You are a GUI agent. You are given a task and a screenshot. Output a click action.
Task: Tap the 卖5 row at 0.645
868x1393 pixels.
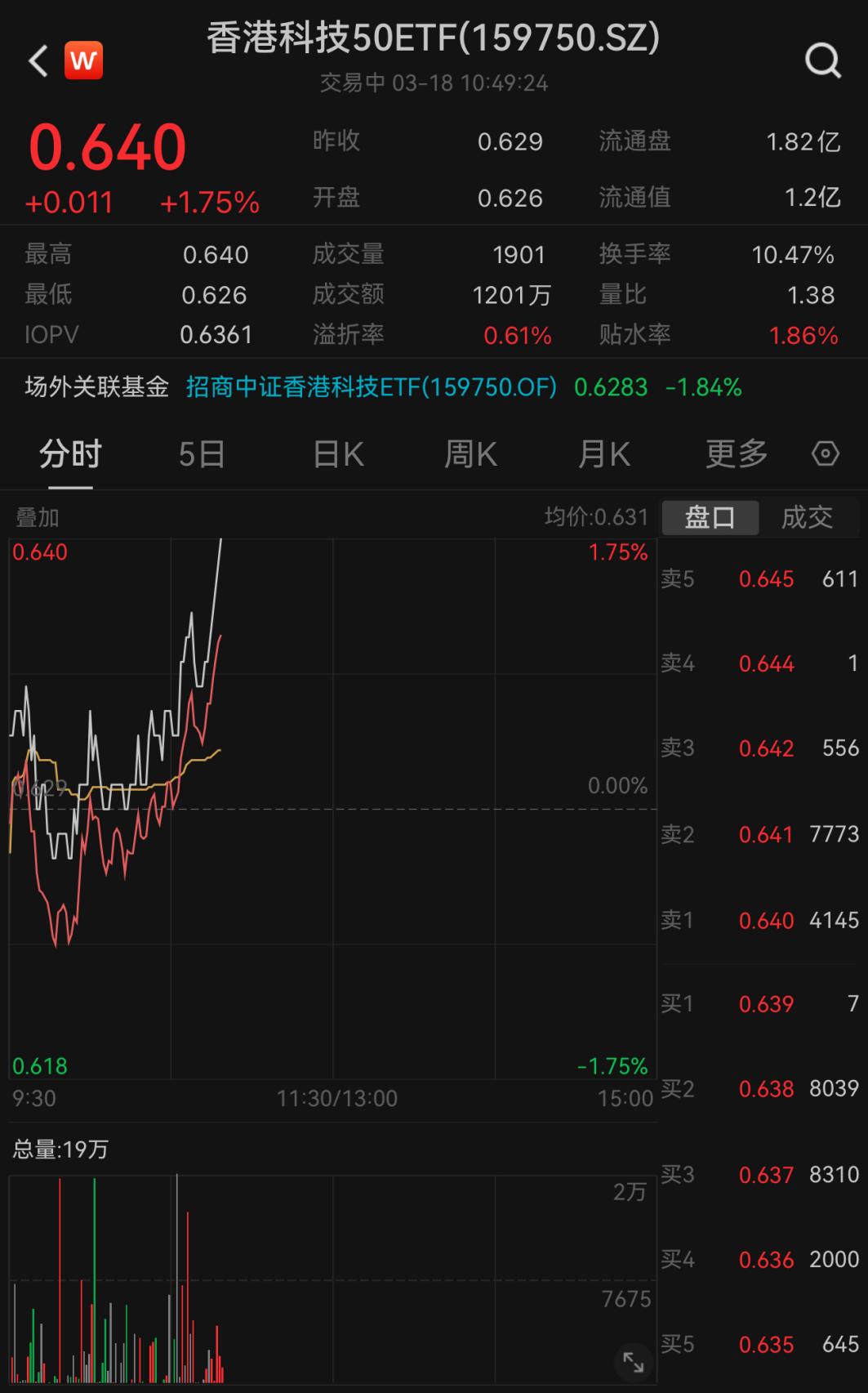(x=759, y=579)
